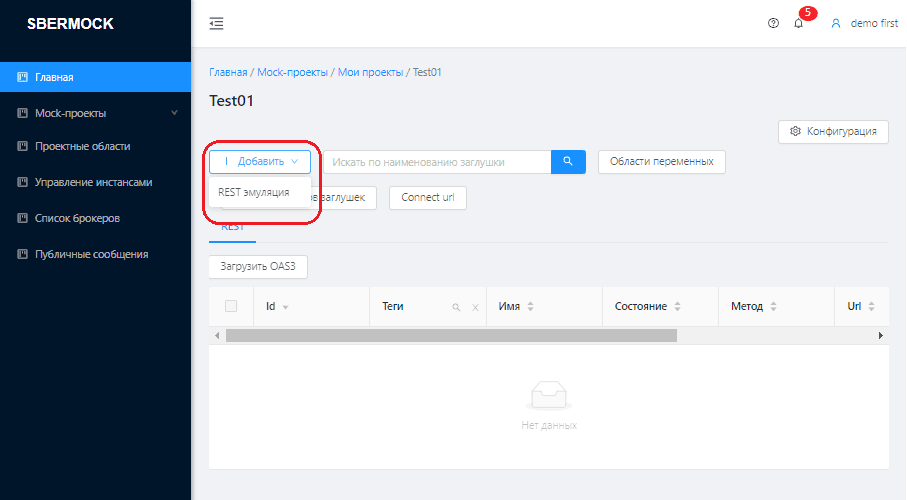
Task: Click the Connect url button
Action: (x=427, y=197)
